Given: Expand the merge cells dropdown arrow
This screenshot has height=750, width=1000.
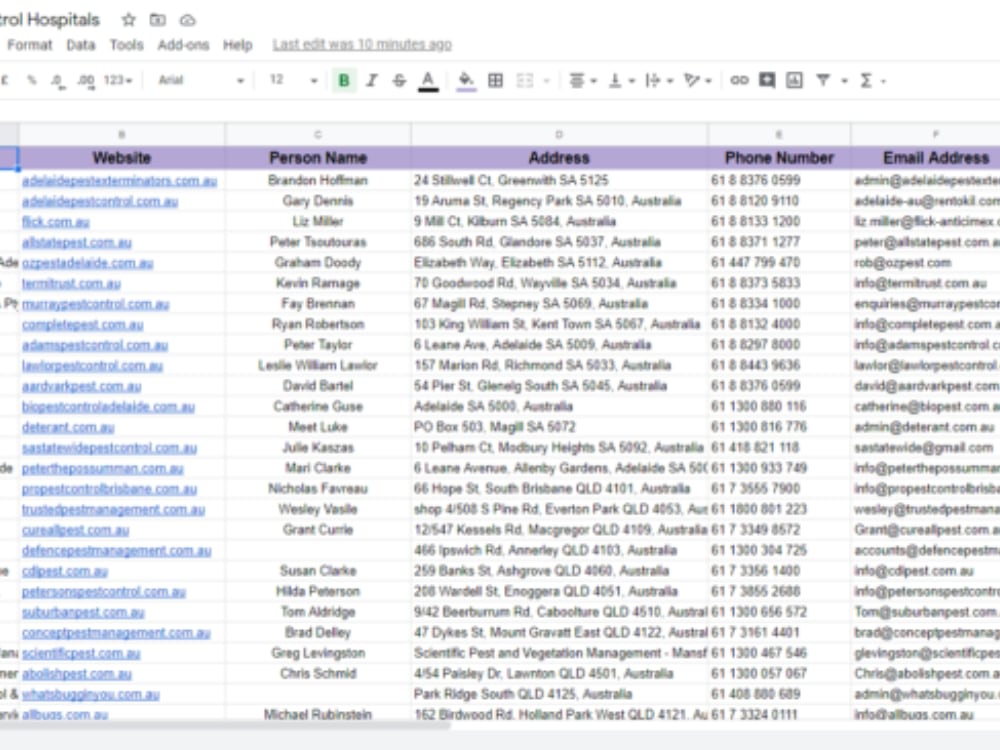Looking at the screenshot, I should 547,81.
